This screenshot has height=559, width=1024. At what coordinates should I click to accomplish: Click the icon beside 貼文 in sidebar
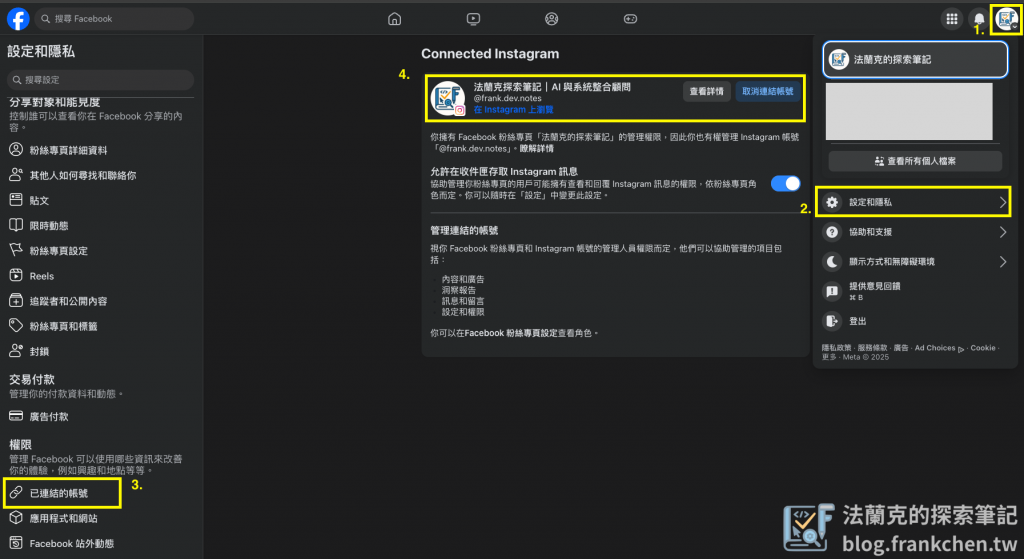point(16,200)
